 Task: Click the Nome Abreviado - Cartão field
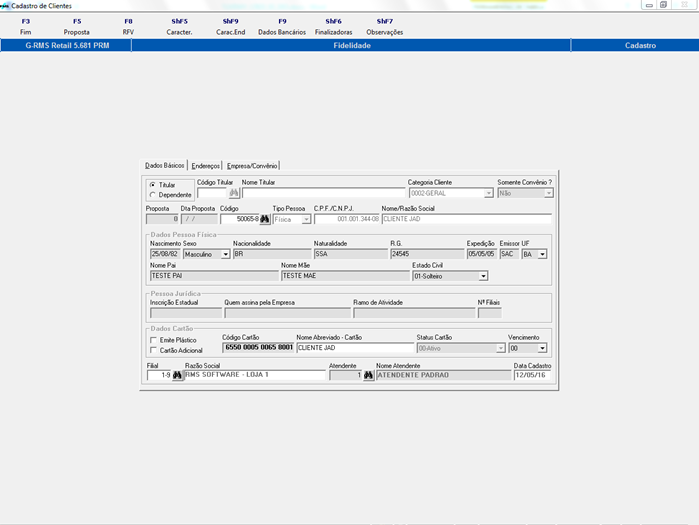355,348
